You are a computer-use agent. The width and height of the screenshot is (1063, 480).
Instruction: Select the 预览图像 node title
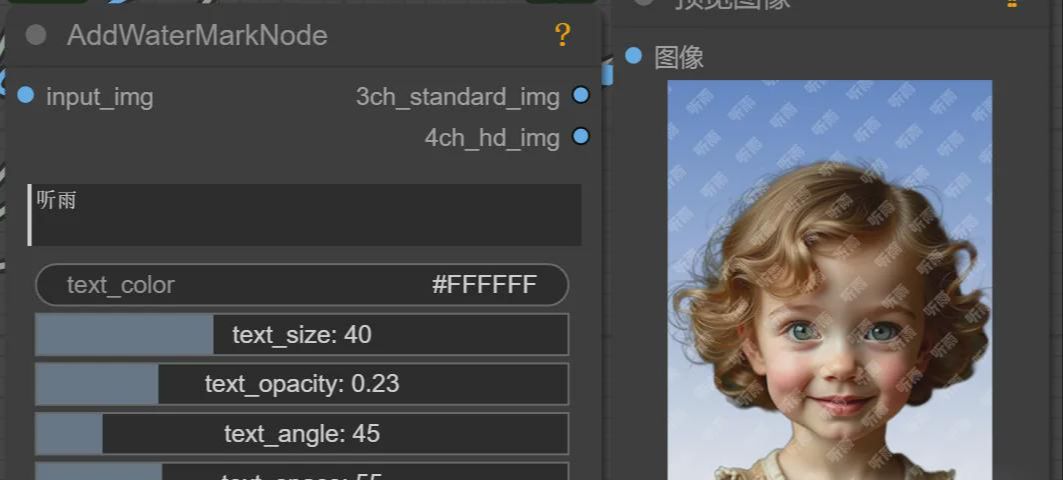pyautogui.click(x=733, y=4)
